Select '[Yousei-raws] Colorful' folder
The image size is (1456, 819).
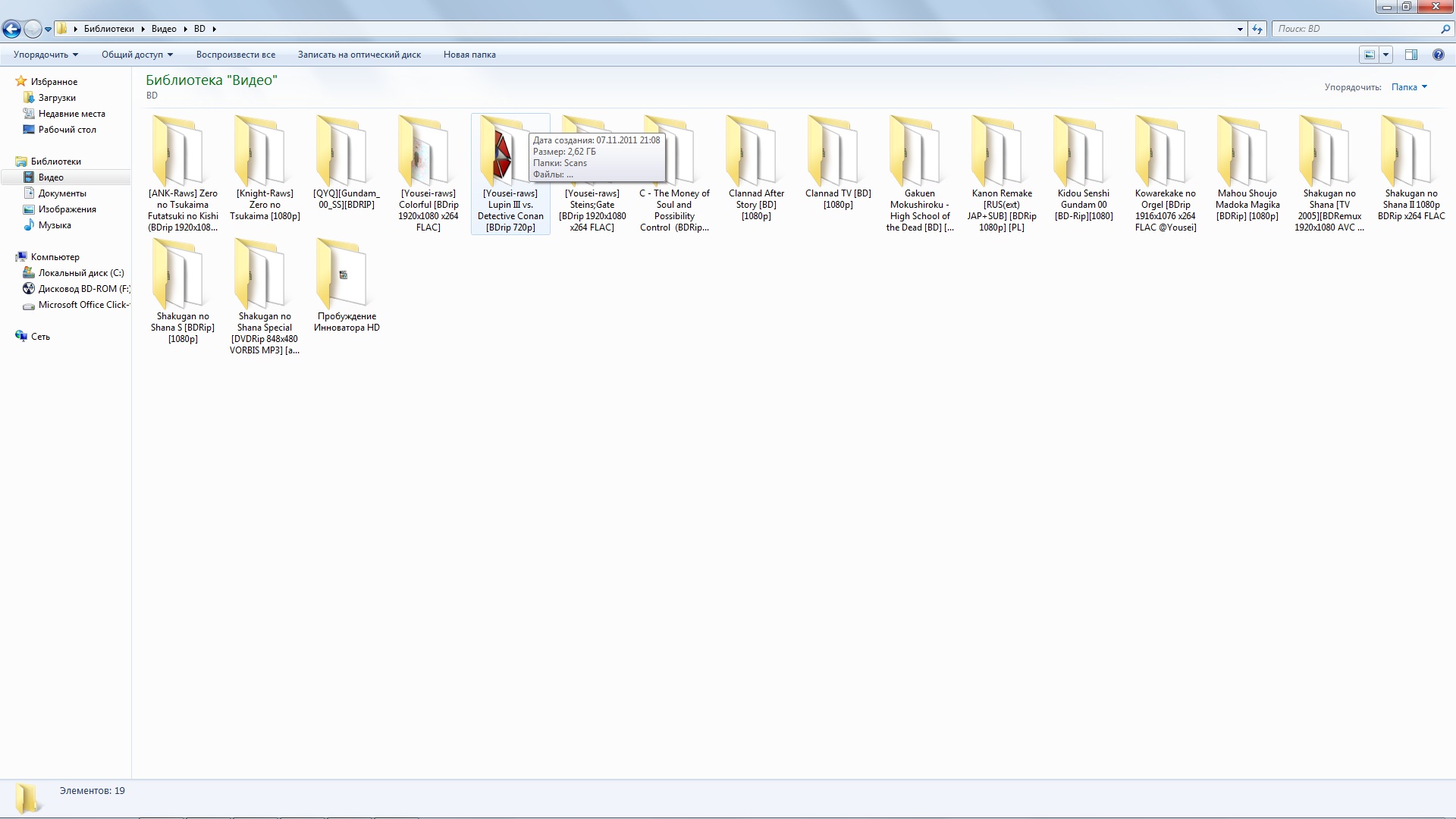pos(428,174)
